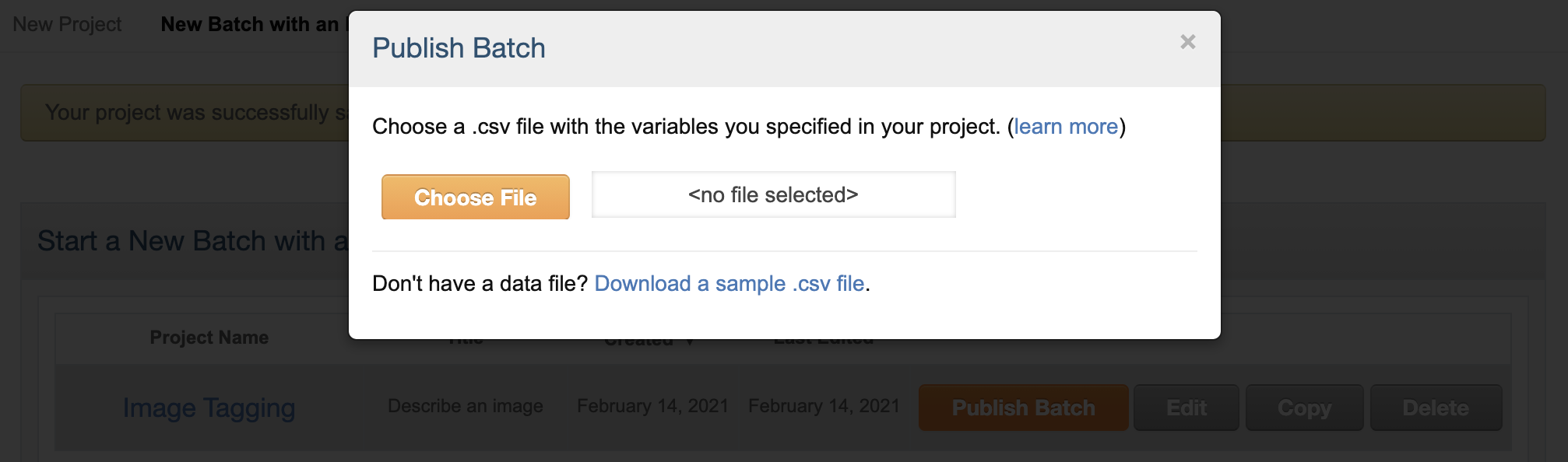
Task: Sort by the Project Name column header
Action: (x=209, y=338)
